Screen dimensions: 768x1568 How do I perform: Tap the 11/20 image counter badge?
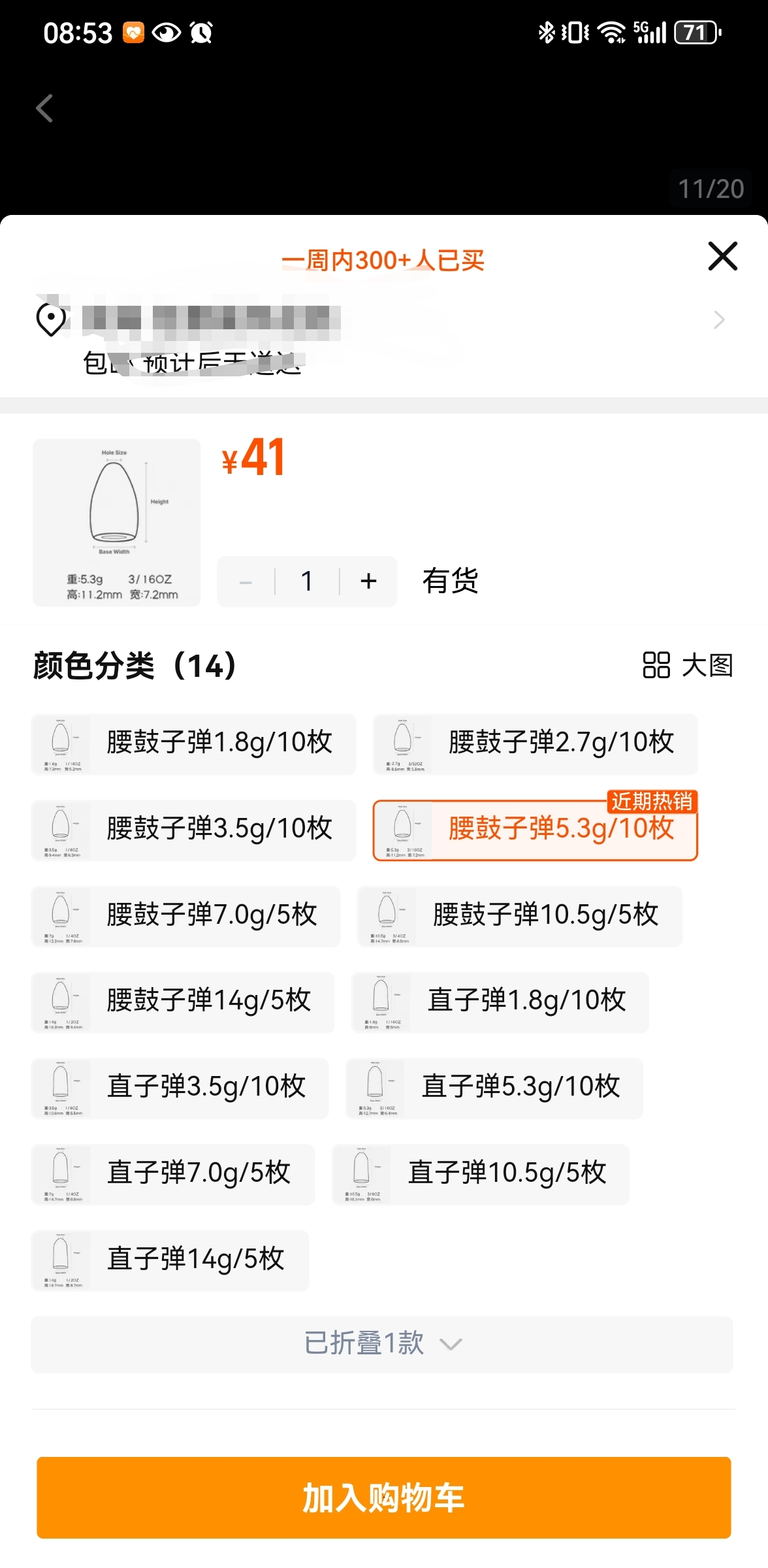point(711,189)
